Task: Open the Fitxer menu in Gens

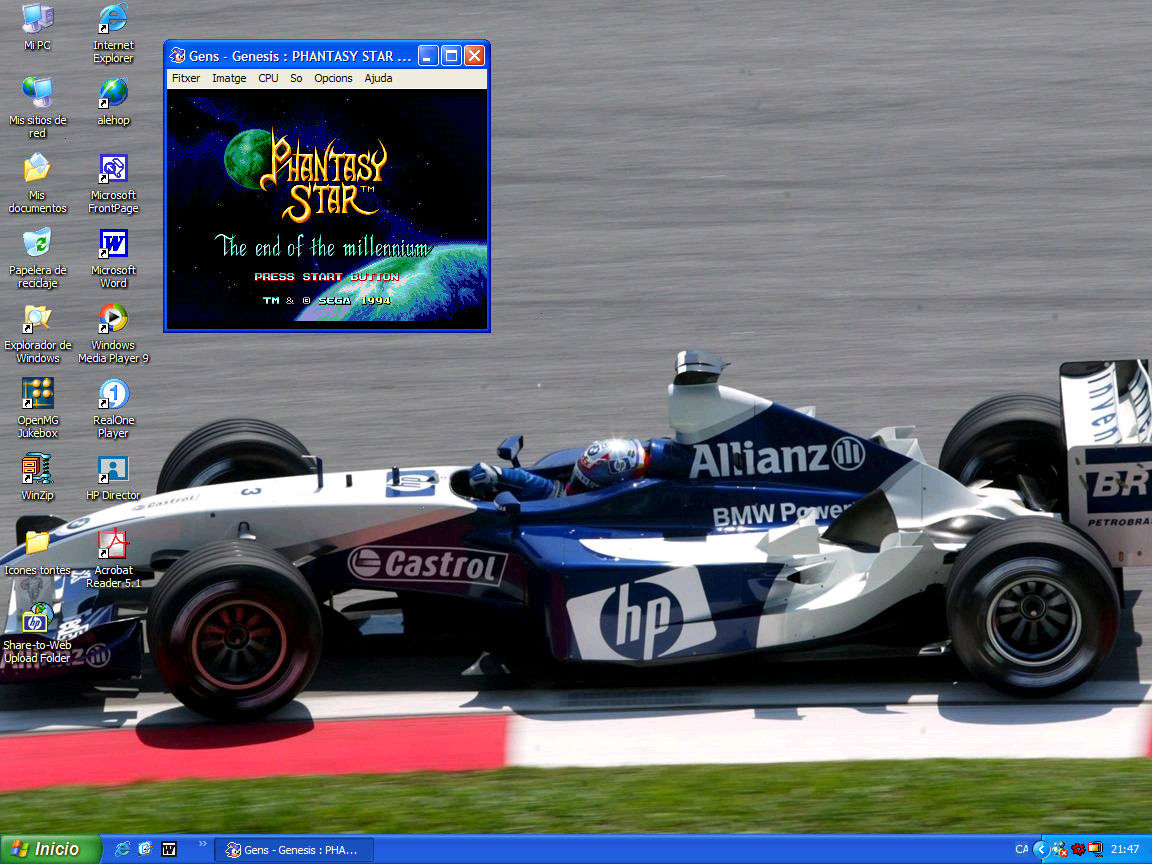Action: 186,78
